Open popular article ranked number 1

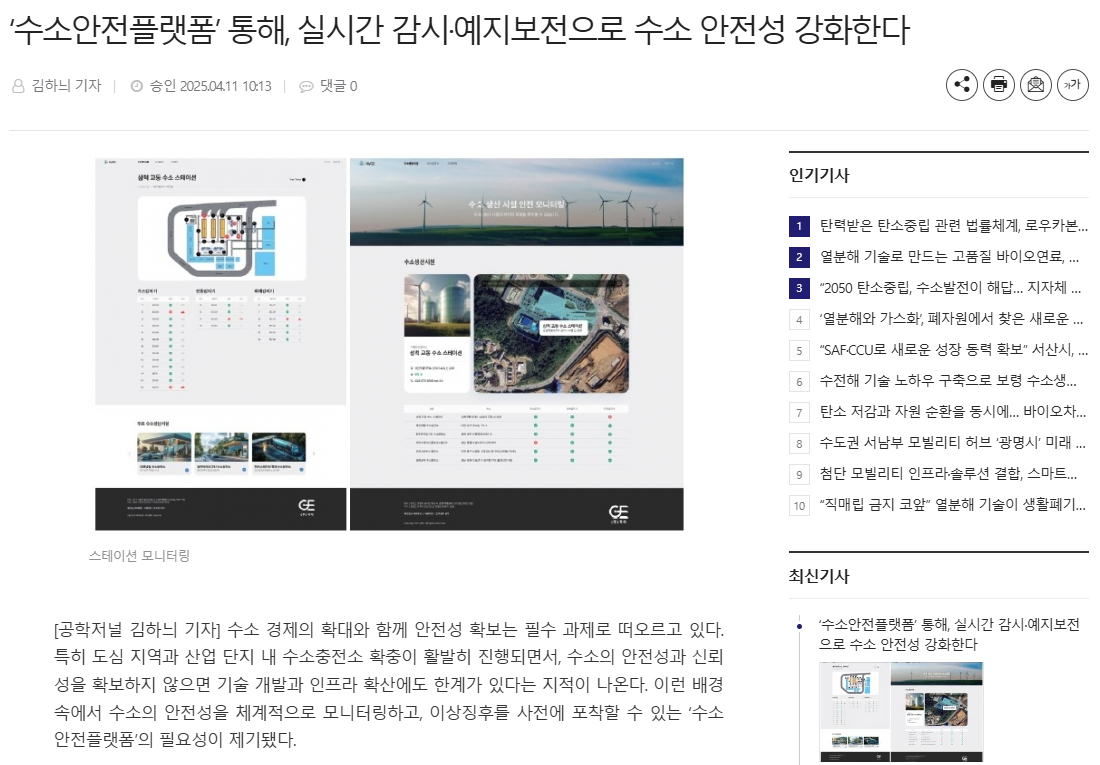950,226
